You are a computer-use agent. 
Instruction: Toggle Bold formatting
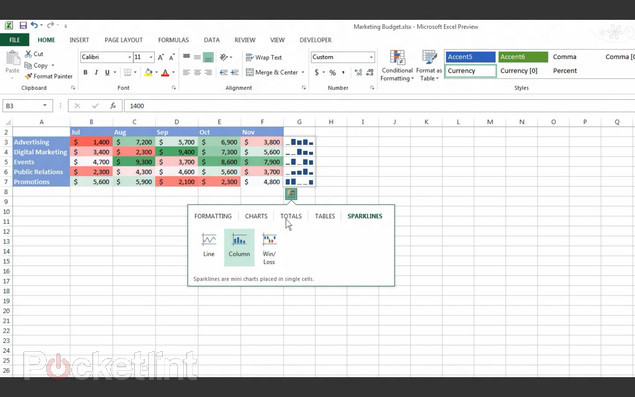point(85,73)
